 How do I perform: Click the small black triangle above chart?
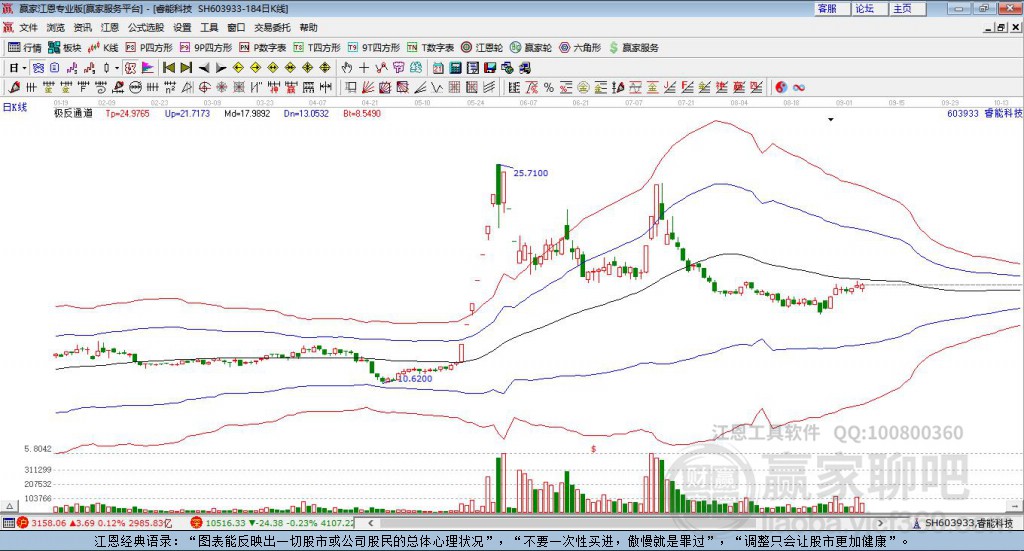[831, 119]
